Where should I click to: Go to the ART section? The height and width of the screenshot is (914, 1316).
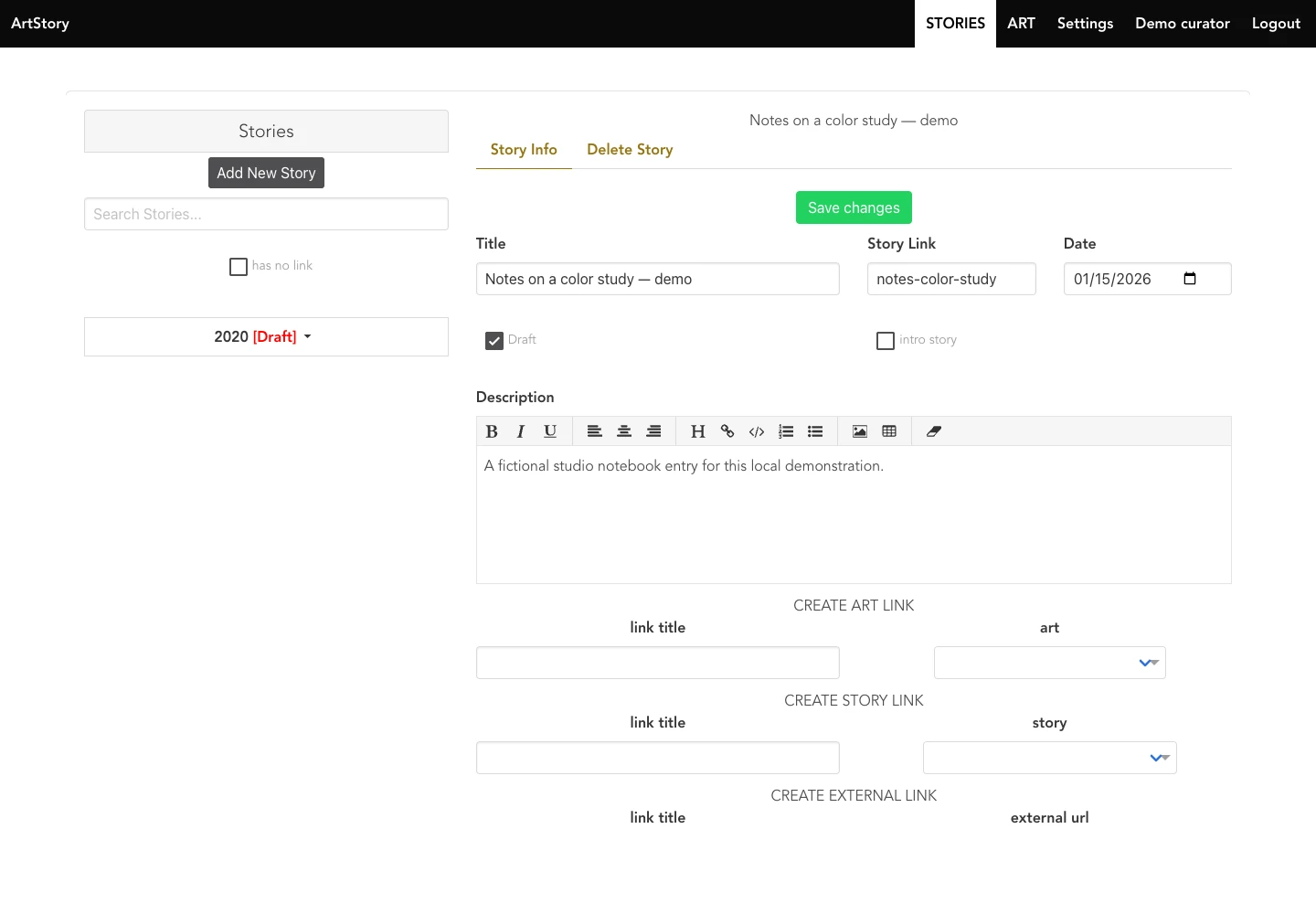[1021, 24]
